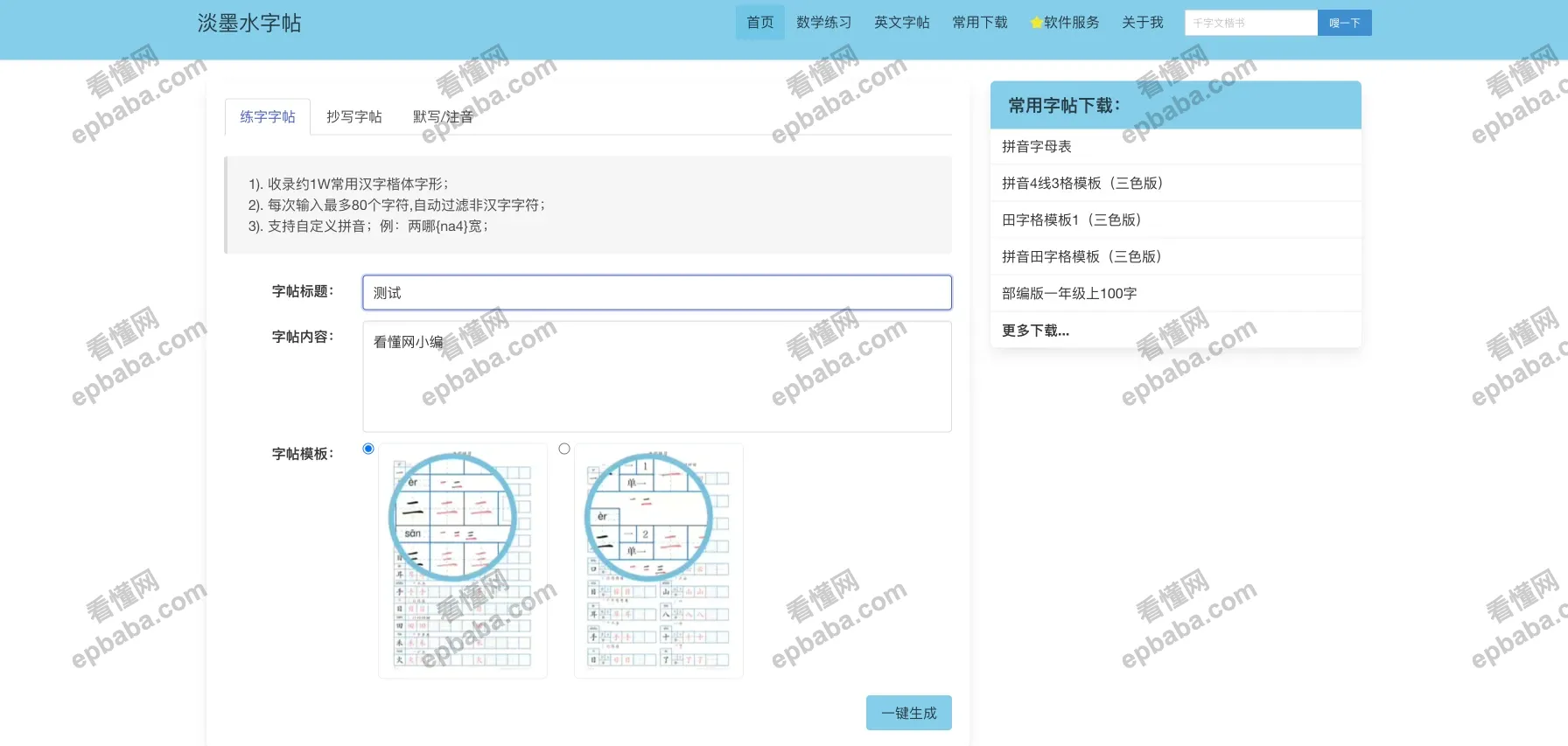
Task: Switch to the 默写/注音 tab
Action: click(443, 116)
